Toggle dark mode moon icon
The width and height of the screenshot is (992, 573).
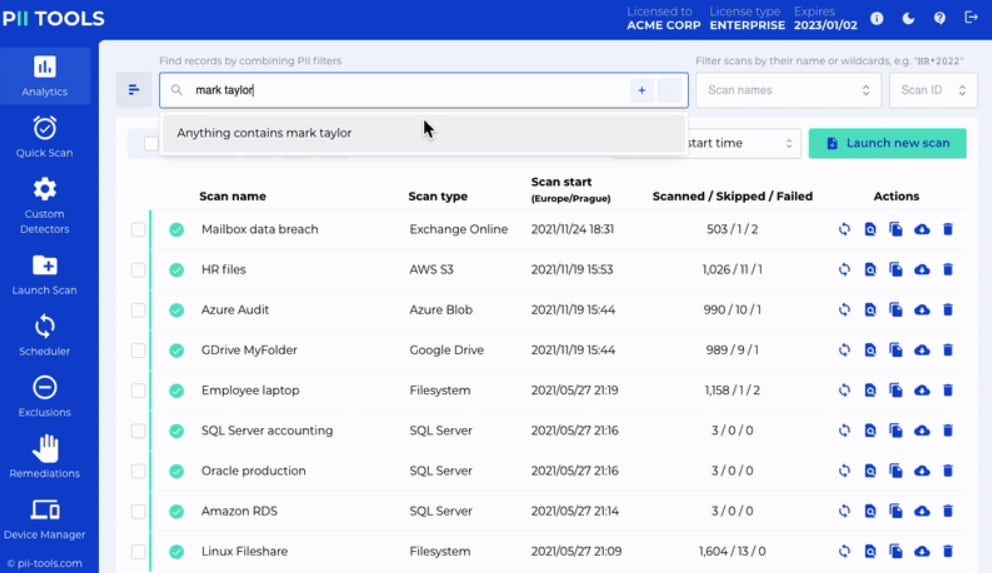point(908,18)
